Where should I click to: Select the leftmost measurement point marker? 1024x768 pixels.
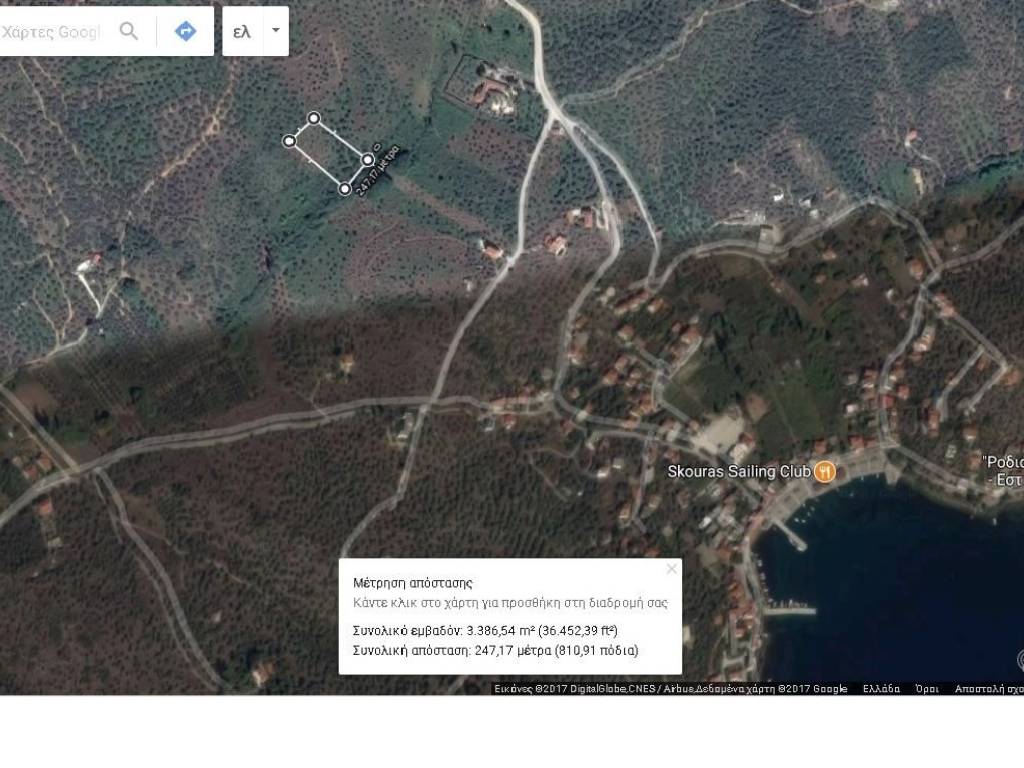click(290, 141)
